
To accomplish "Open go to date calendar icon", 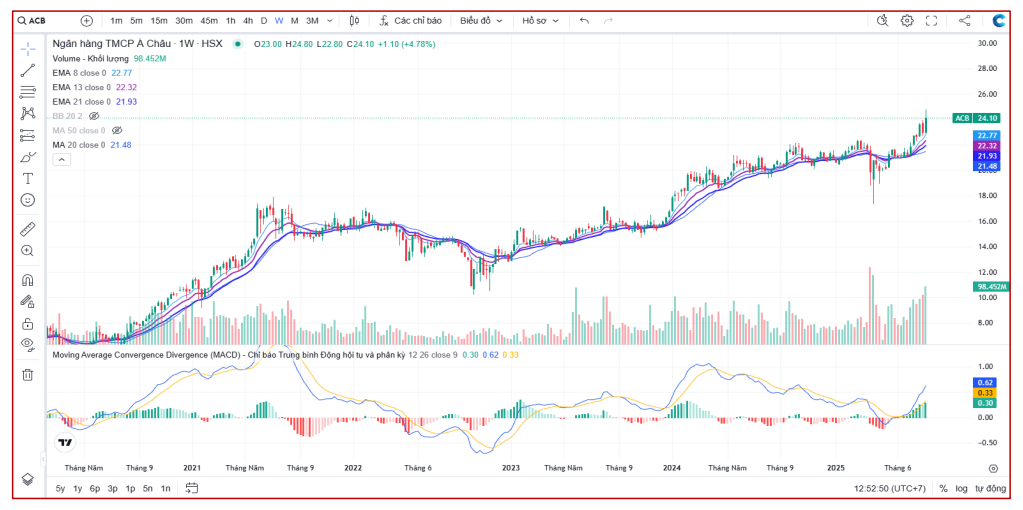I will [191, 488].
